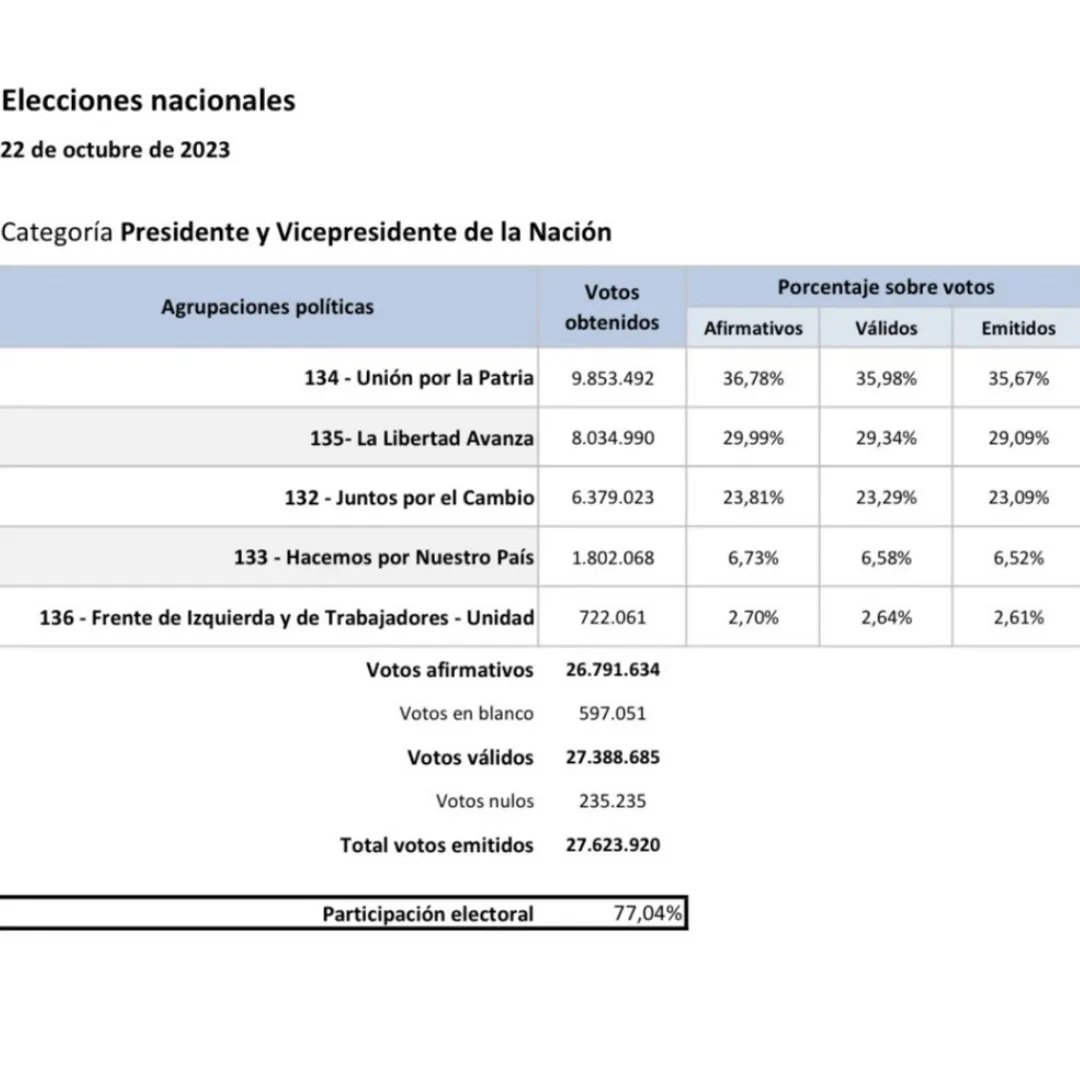The width and height of the screenshot is (1080, 1080).
Task: Click the Afirmativos subheader cell
Action: coord(753,328)
